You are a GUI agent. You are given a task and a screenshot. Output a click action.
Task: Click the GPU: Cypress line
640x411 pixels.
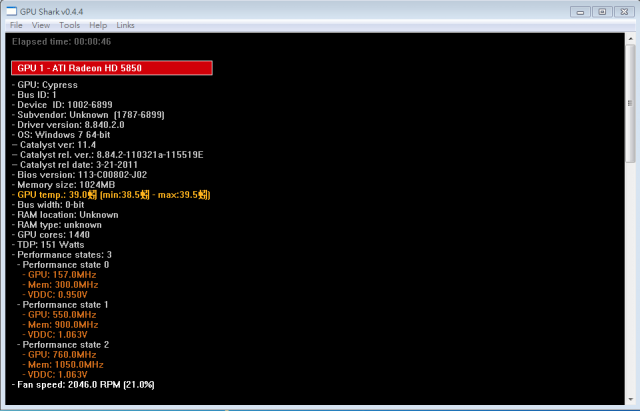45,85
